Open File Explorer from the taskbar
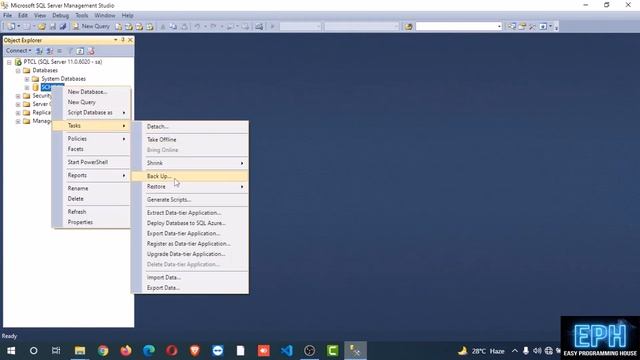The width and height of the screenshot is (640, 360). pos(80,351)
